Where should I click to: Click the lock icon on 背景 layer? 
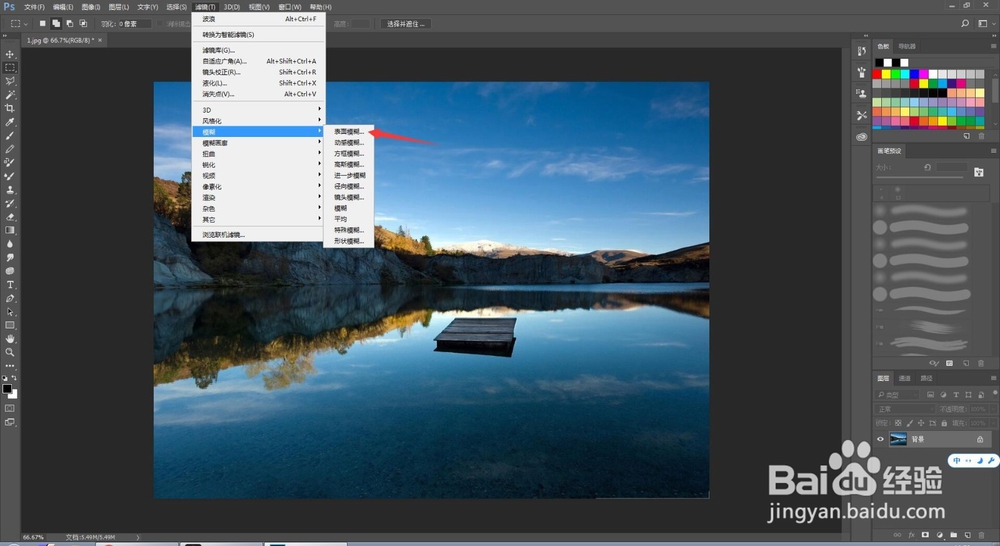[980, 439]
